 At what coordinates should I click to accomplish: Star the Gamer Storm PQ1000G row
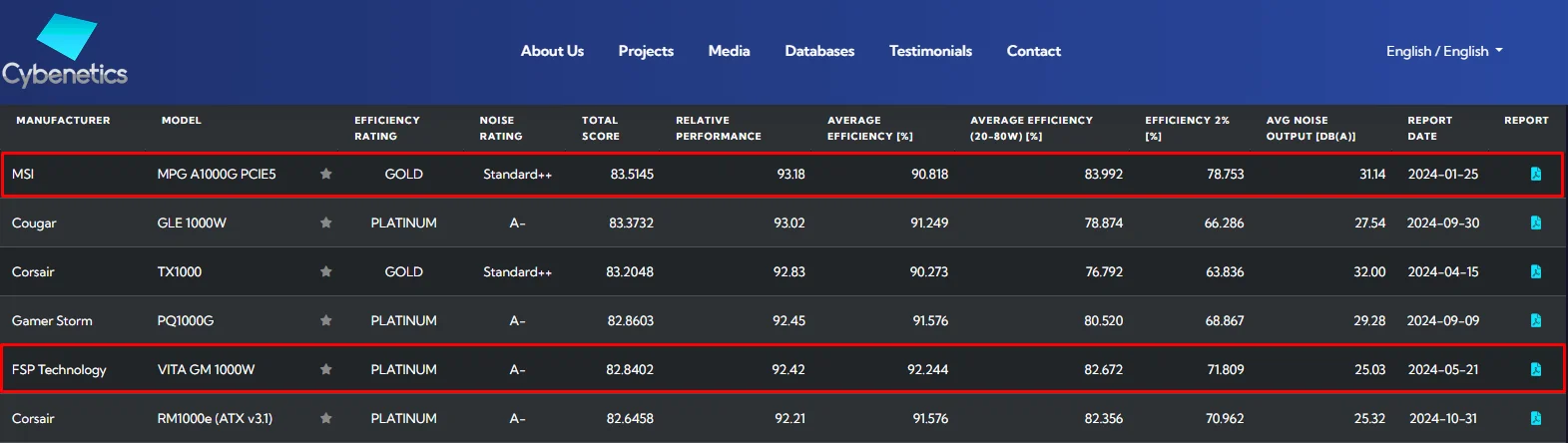pos(325,320)
